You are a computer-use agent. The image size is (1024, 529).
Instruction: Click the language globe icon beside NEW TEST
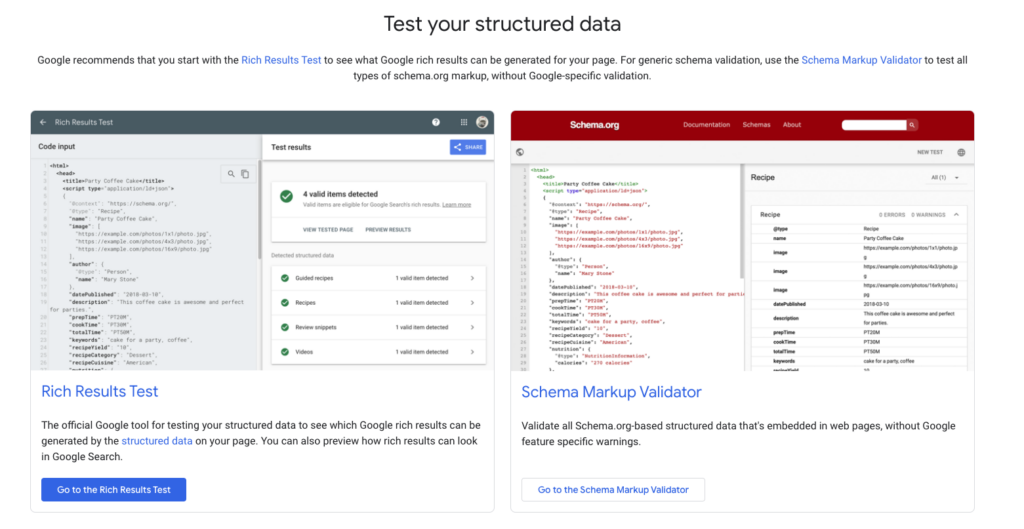(x=961, y=152)
